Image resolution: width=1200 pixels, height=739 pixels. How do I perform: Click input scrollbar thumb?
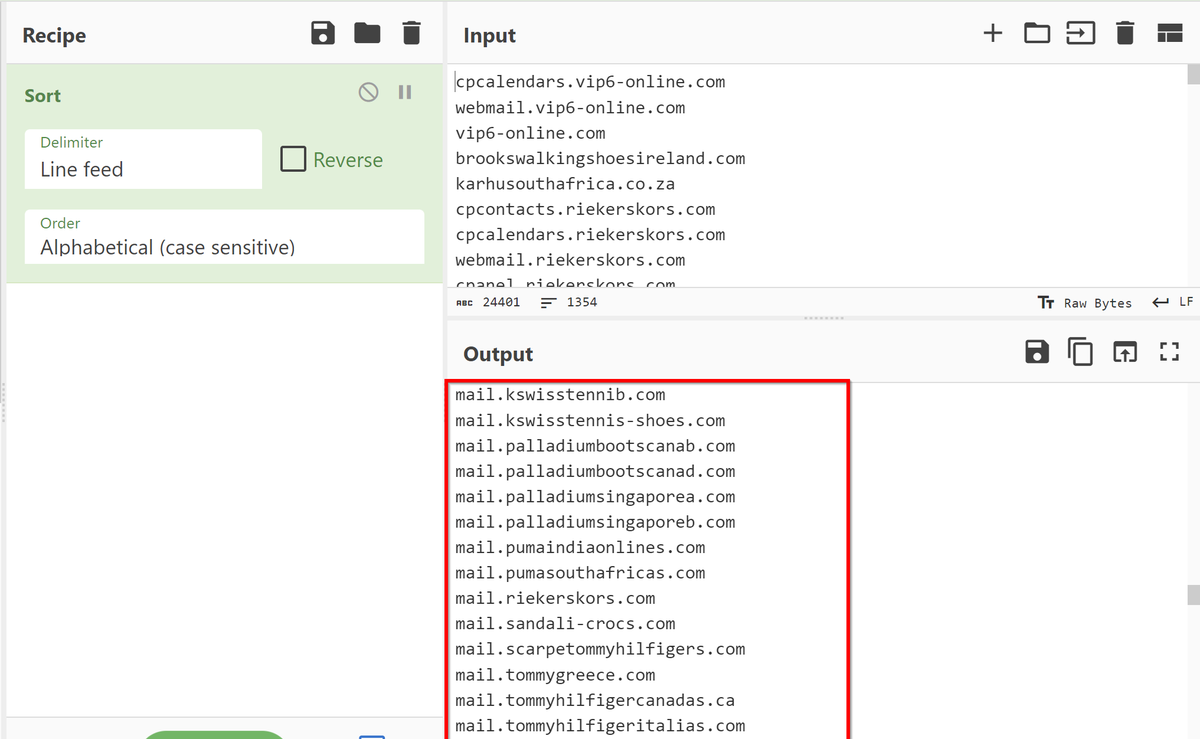click(1193, 75)
